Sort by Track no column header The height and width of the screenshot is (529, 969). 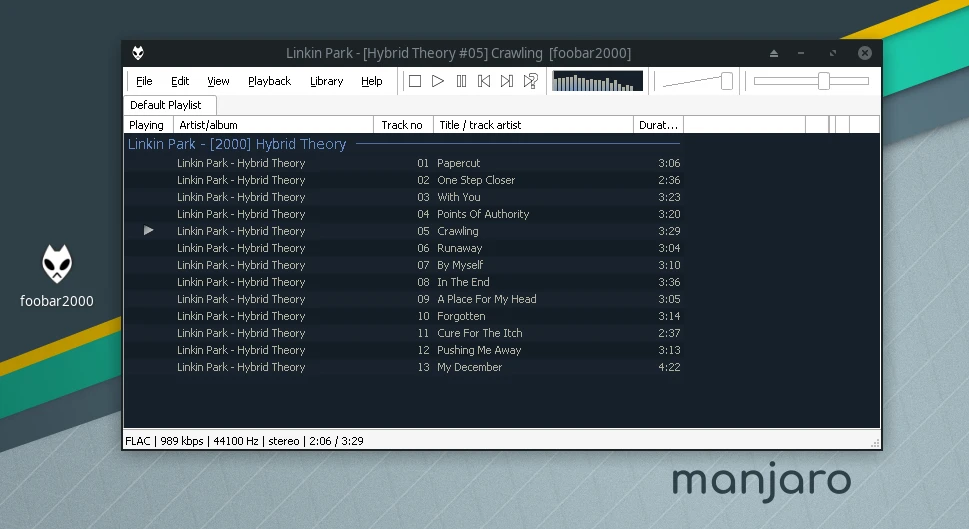point(403,125)
